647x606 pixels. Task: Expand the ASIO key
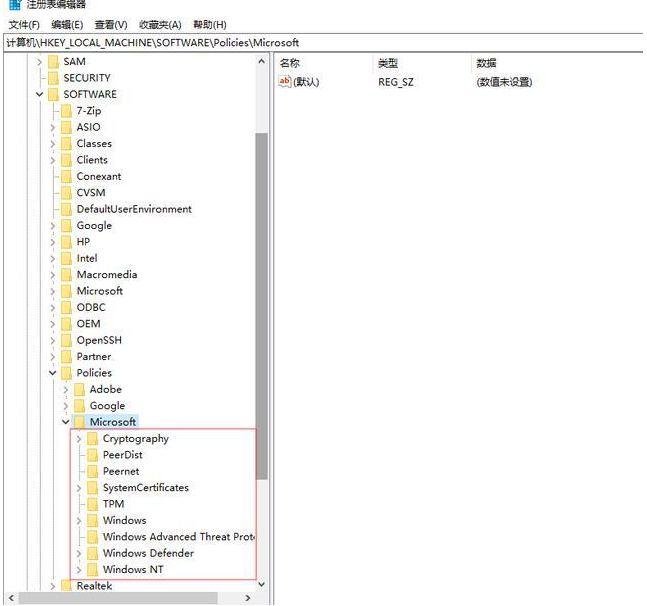coord(53,127)
